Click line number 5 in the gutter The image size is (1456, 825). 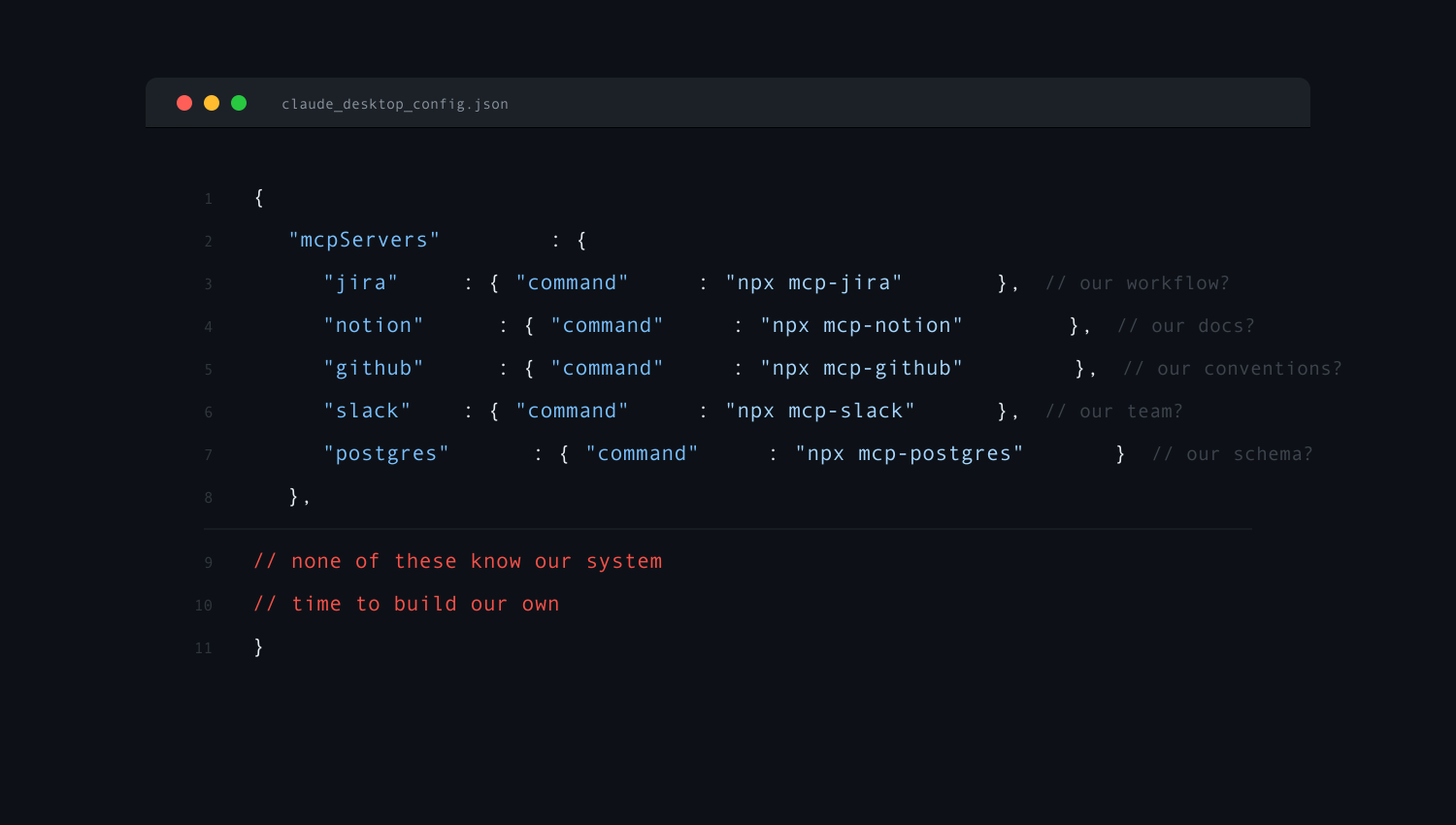coord(208,370)
